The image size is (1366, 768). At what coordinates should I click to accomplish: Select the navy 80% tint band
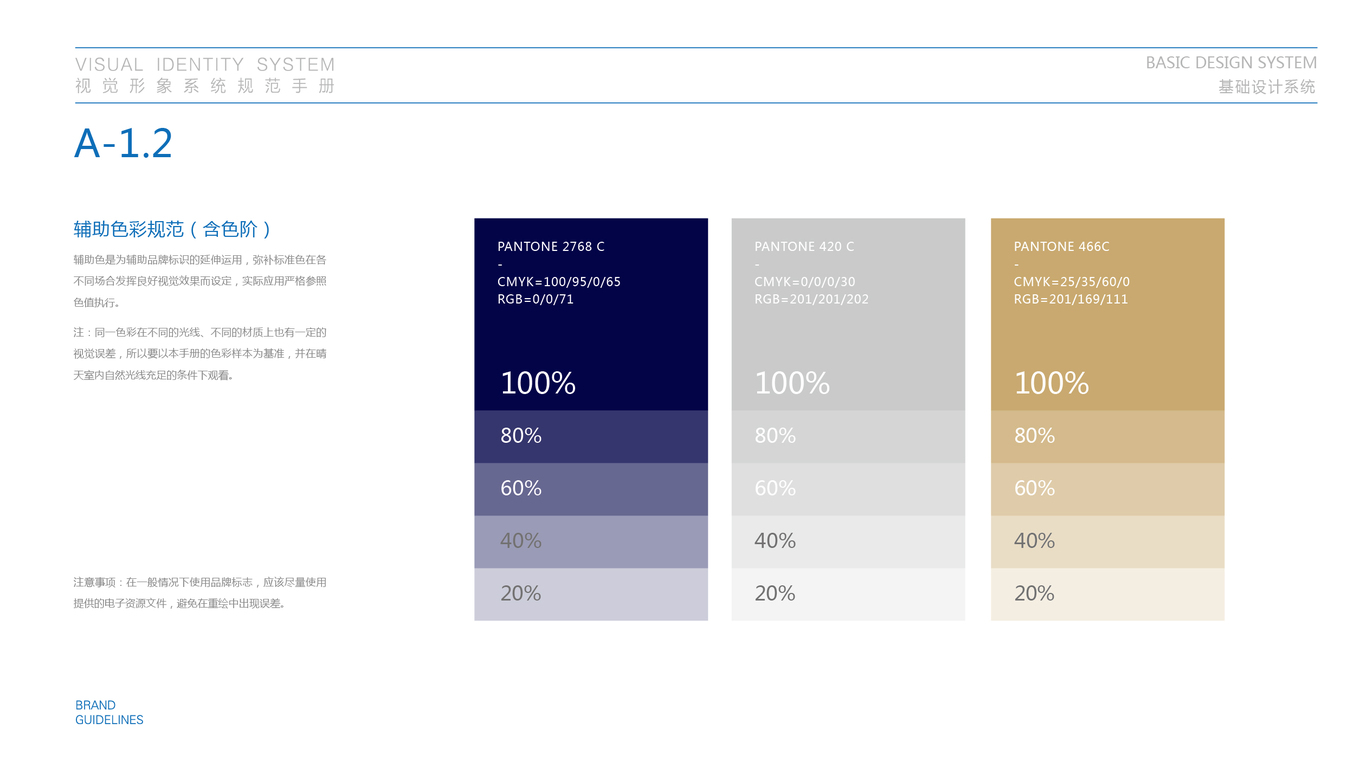click(591, 436)
